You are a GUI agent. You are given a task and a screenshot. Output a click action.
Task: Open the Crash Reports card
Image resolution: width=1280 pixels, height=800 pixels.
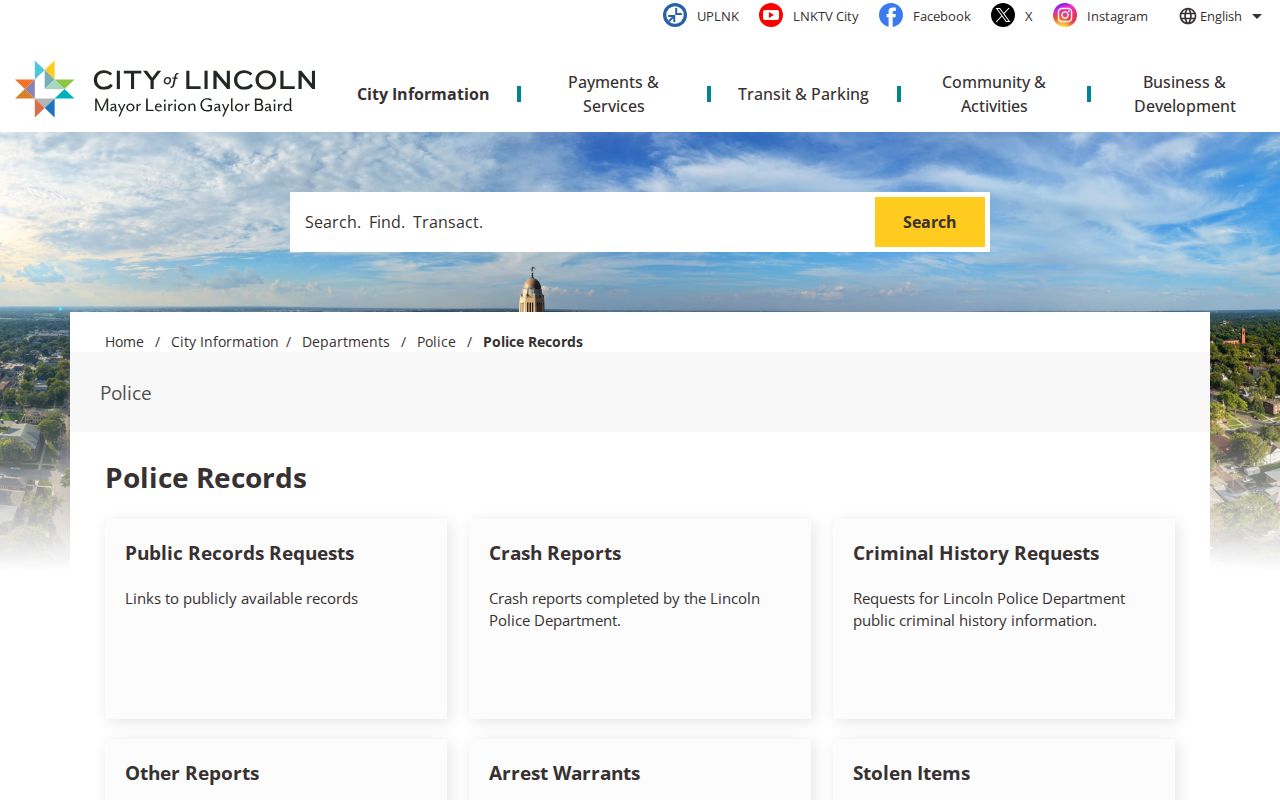click(x=640, y=618)
